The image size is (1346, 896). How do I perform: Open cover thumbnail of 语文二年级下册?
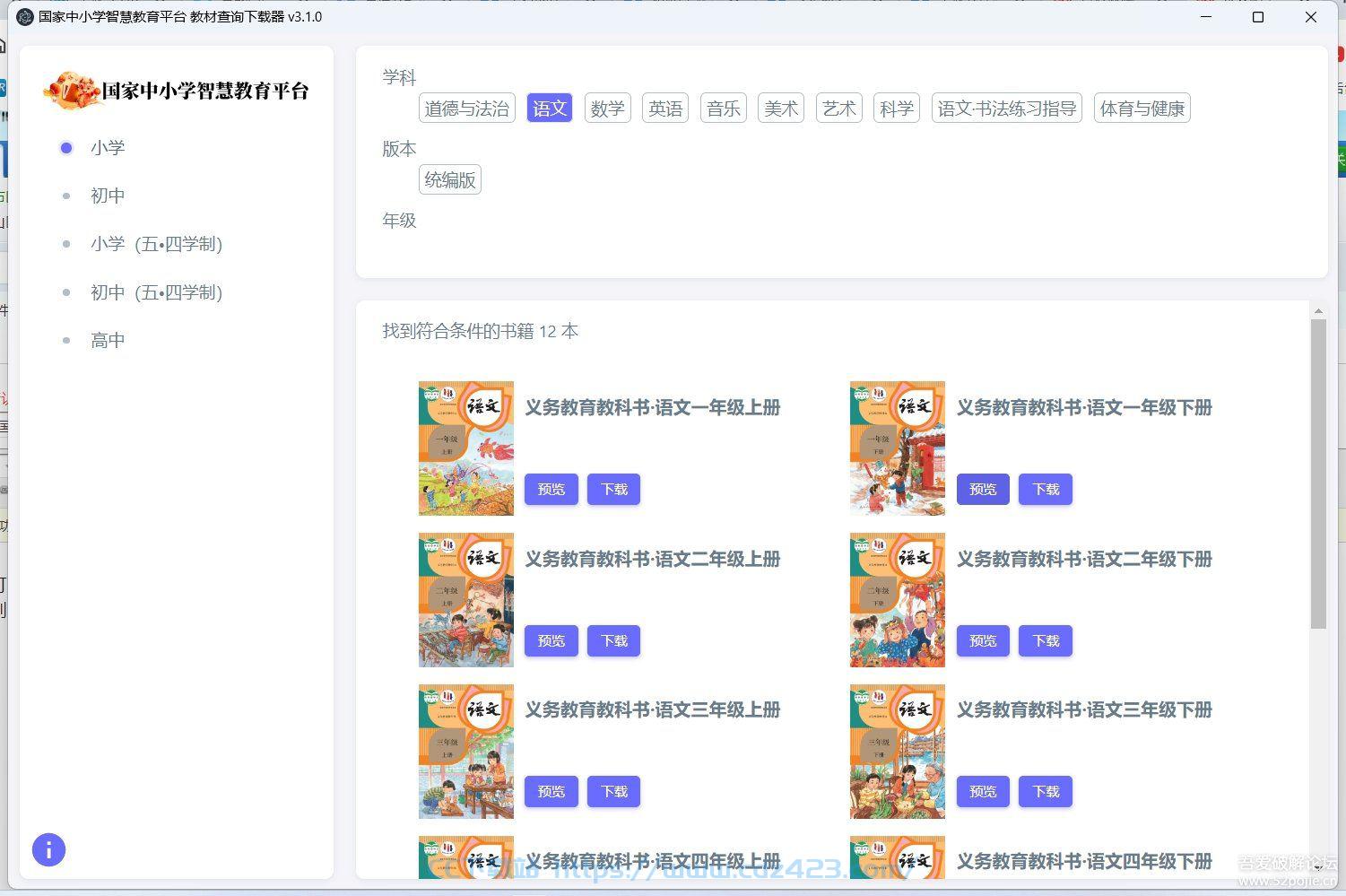tap(898, 600)
